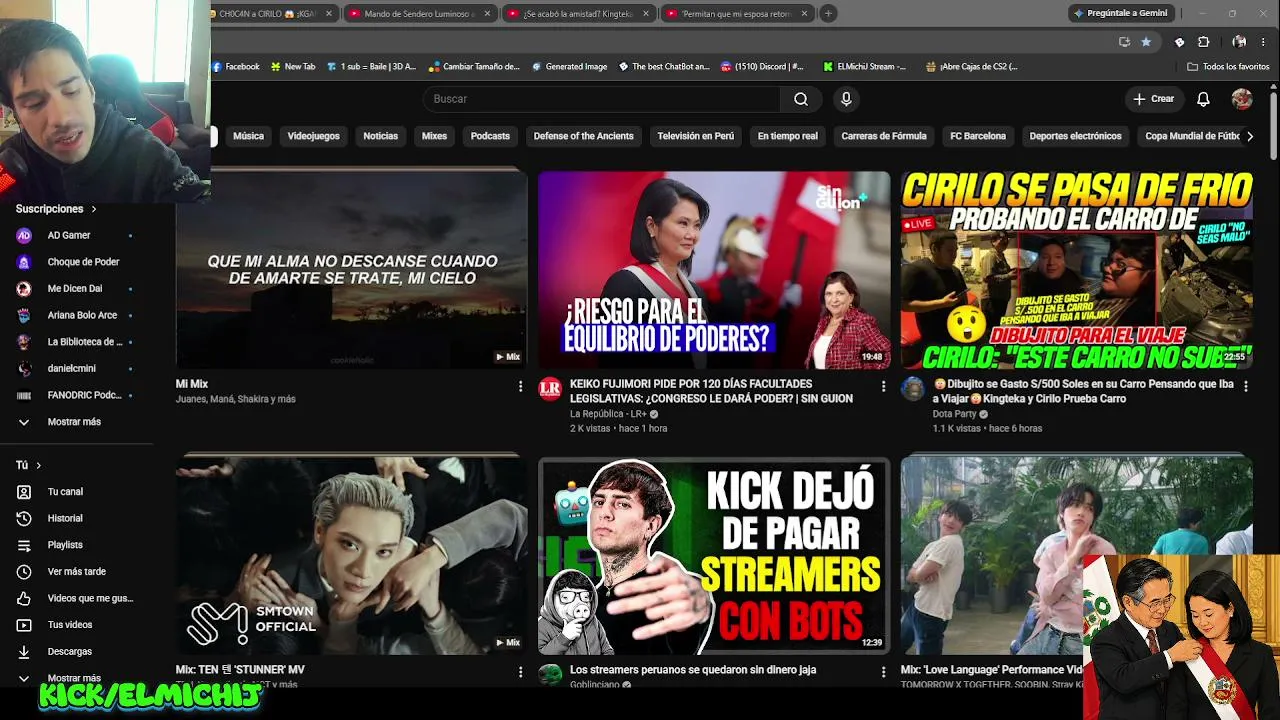Screen dimensions: 1280x720
Task: Open the ELMichiJ Stream bookmark
Action: click(x=864, y=67)
